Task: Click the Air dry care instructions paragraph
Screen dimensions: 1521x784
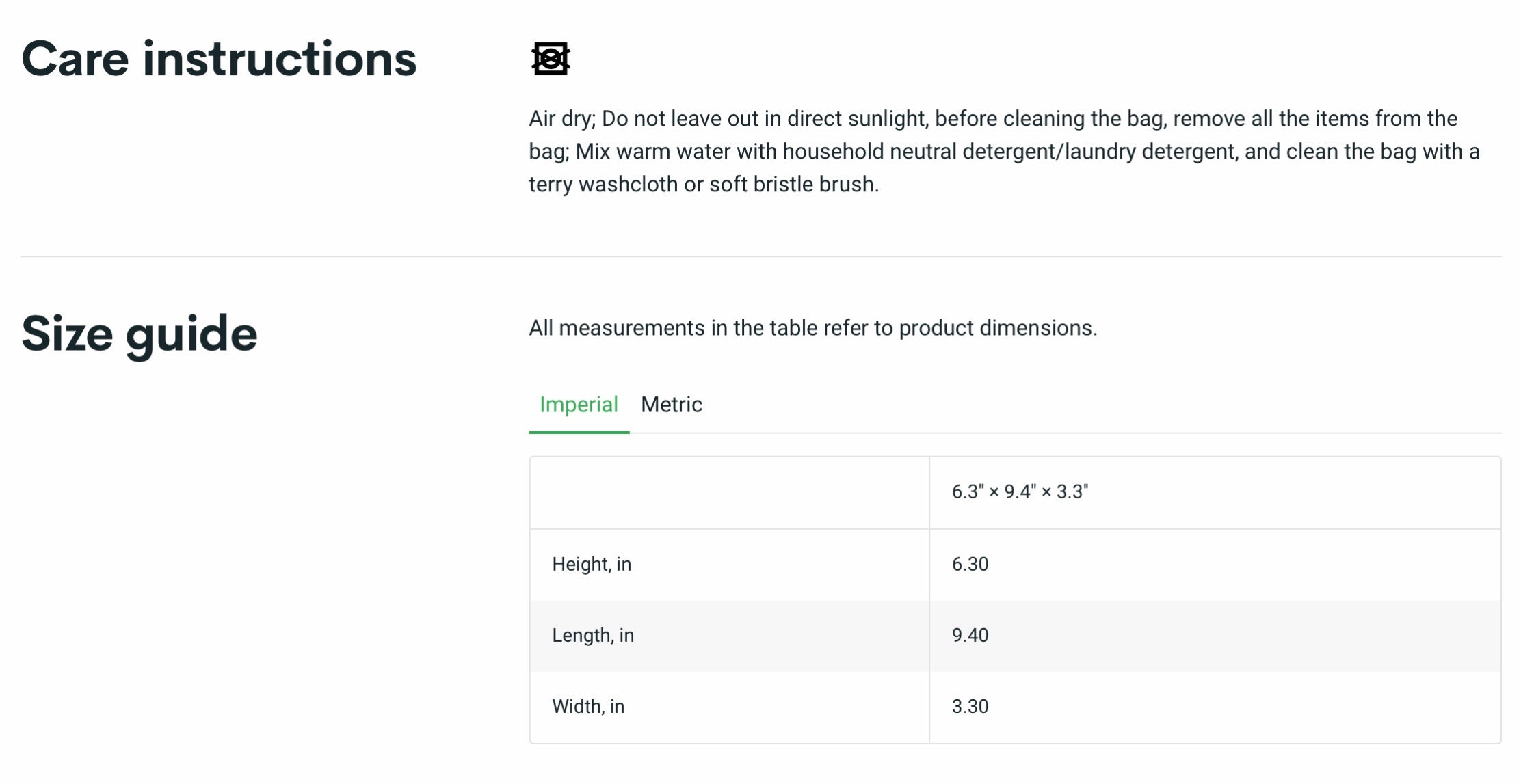Action: tap(1004, 152)
